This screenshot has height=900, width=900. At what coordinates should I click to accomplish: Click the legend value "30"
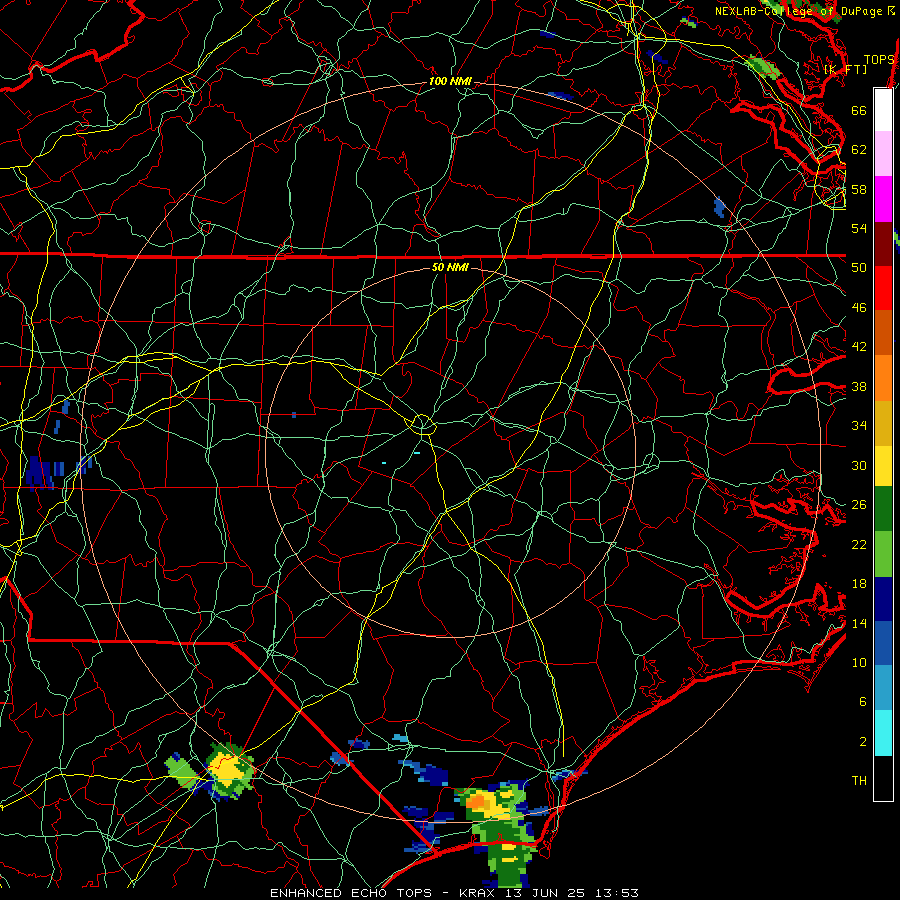[859, 465]
